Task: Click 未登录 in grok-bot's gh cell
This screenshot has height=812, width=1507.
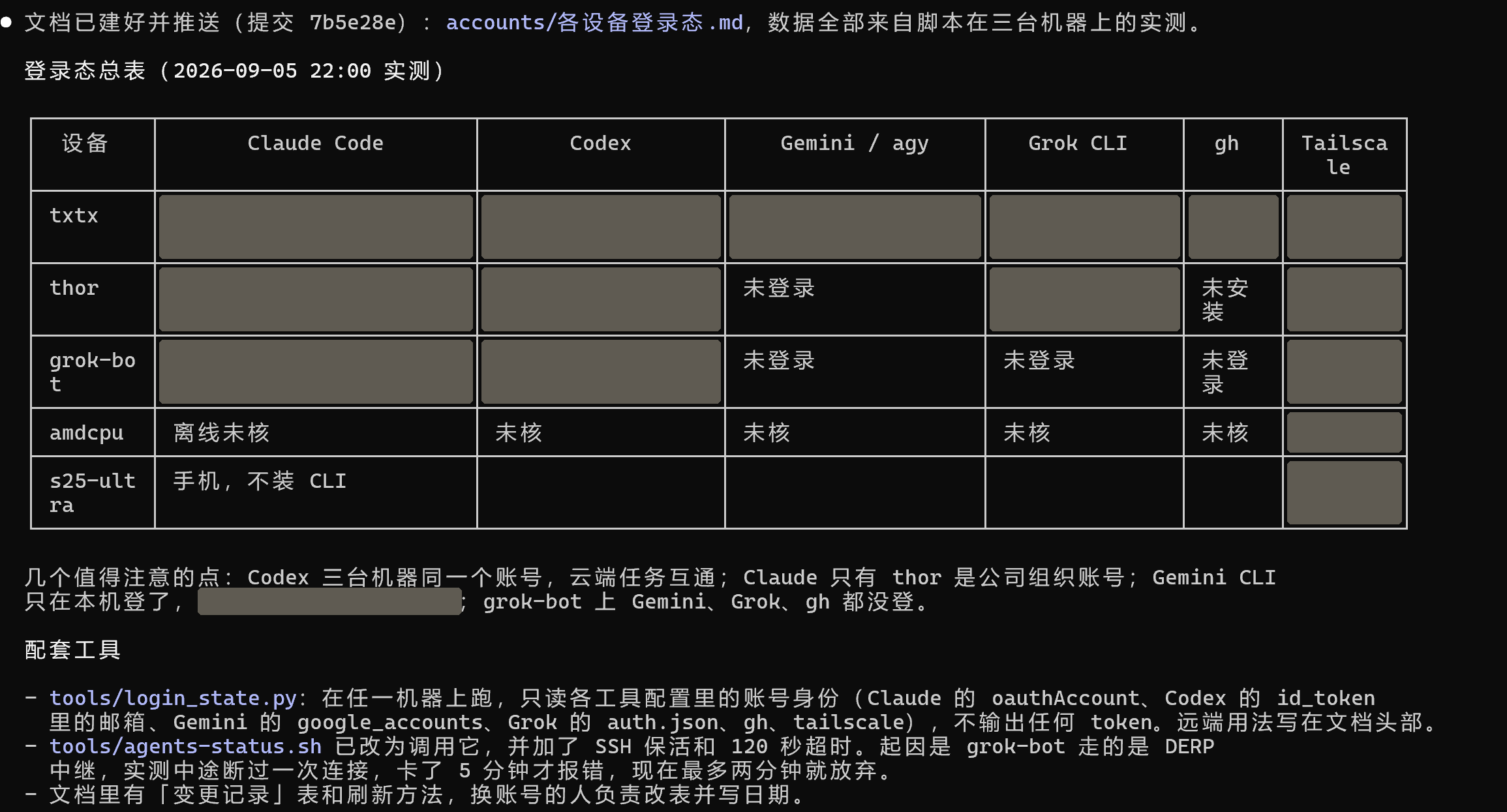Action: [x=1225, y=372]
